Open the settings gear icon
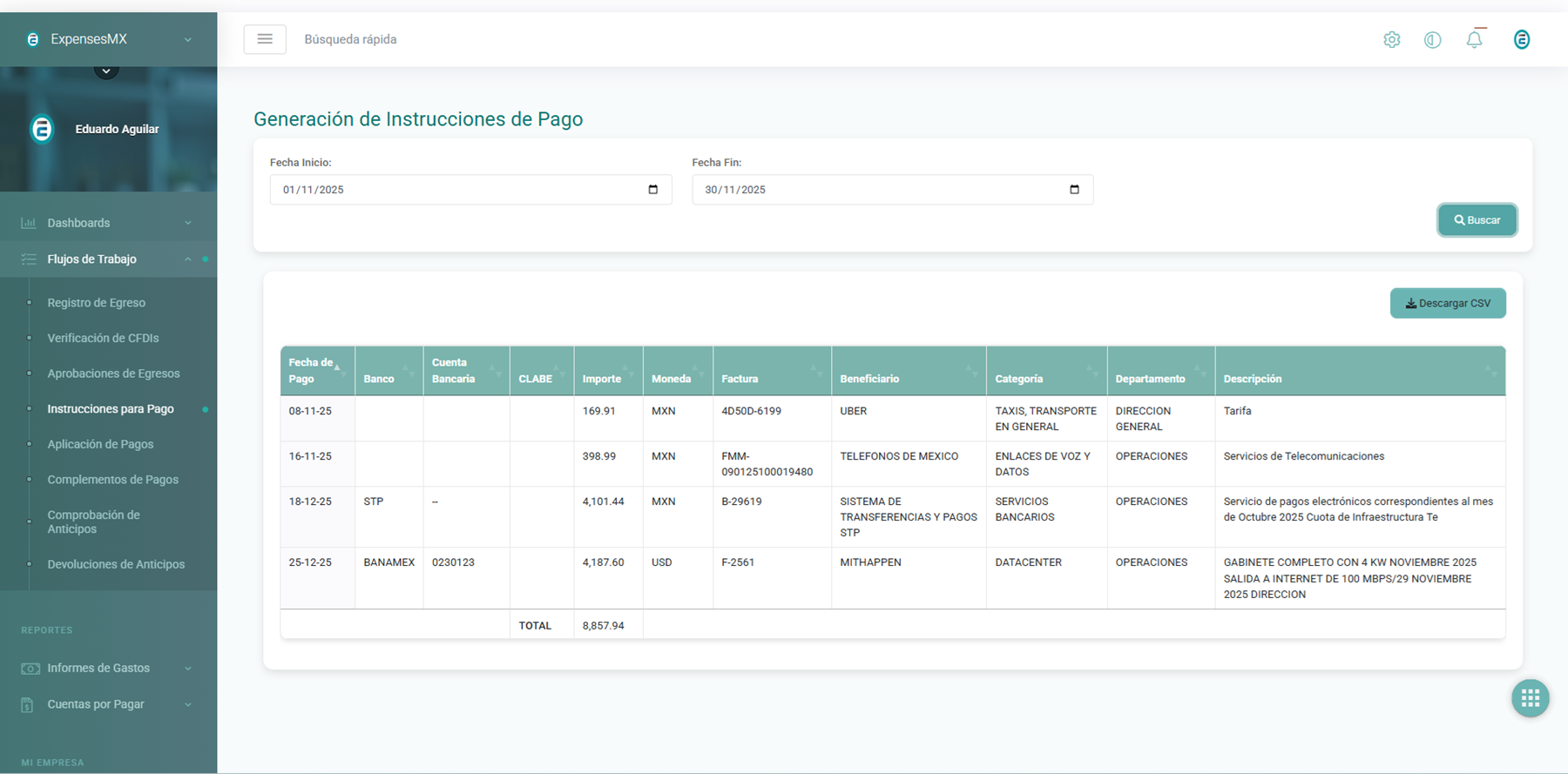Screen dimensions: 1568x774 pyautogui.click(x=1391, y=39)
